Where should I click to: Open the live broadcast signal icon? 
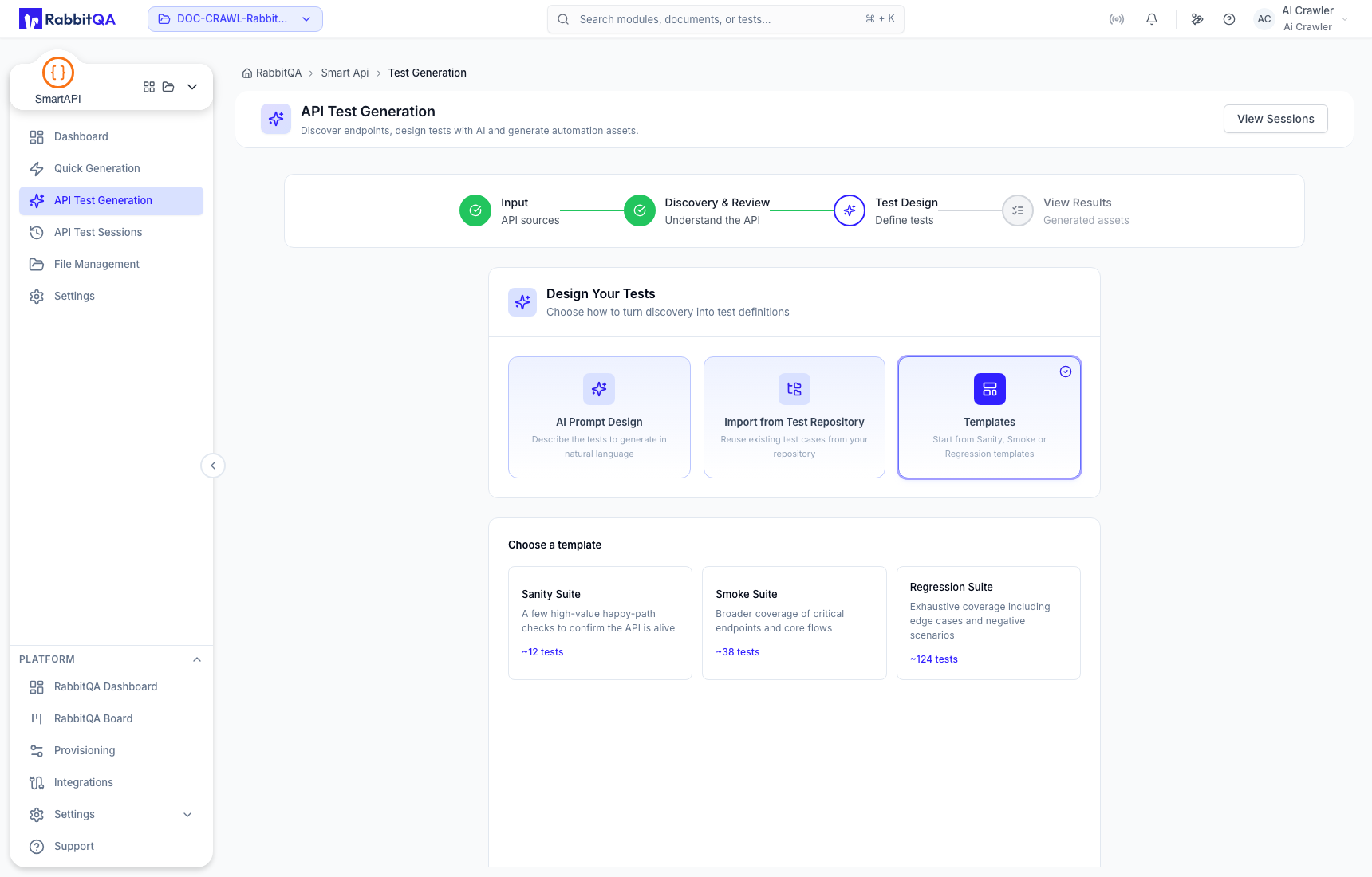tap(1117, 19)
